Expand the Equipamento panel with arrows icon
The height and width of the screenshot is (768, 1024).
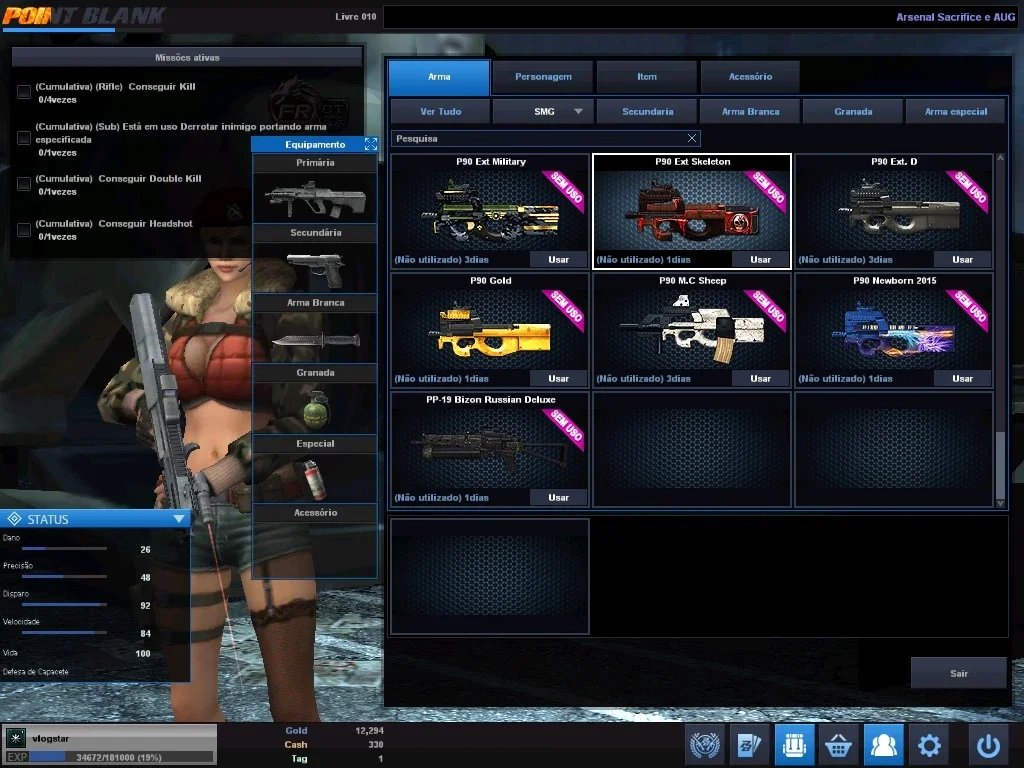(371, 144)
